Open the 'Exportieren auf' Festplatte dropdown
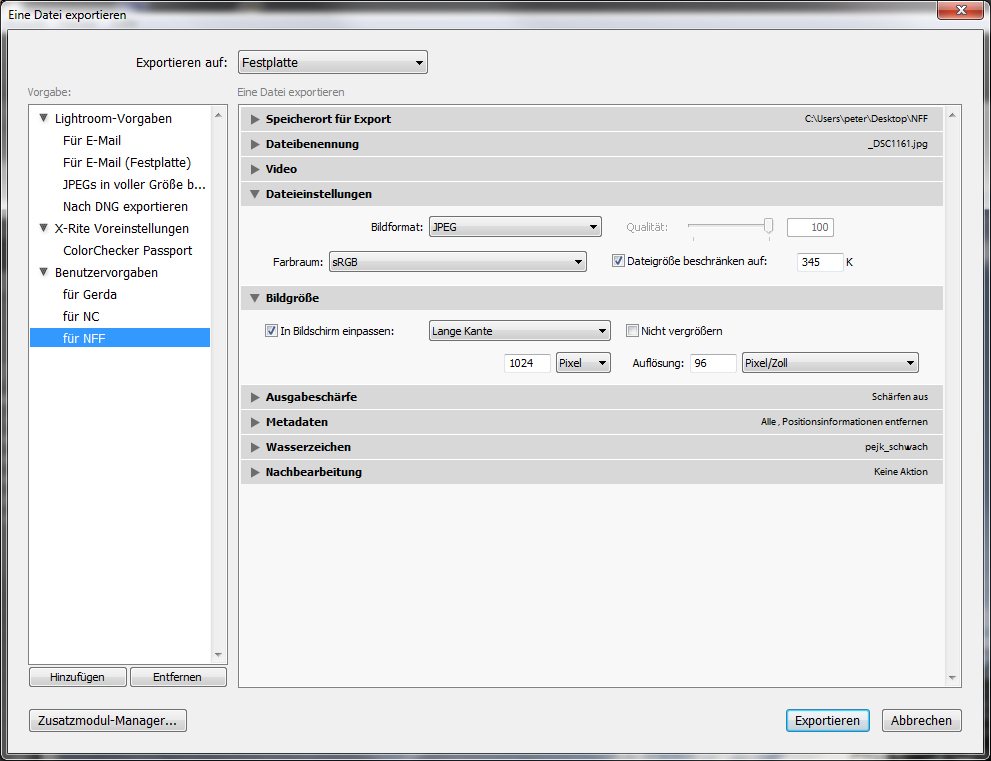 [332, 63]
